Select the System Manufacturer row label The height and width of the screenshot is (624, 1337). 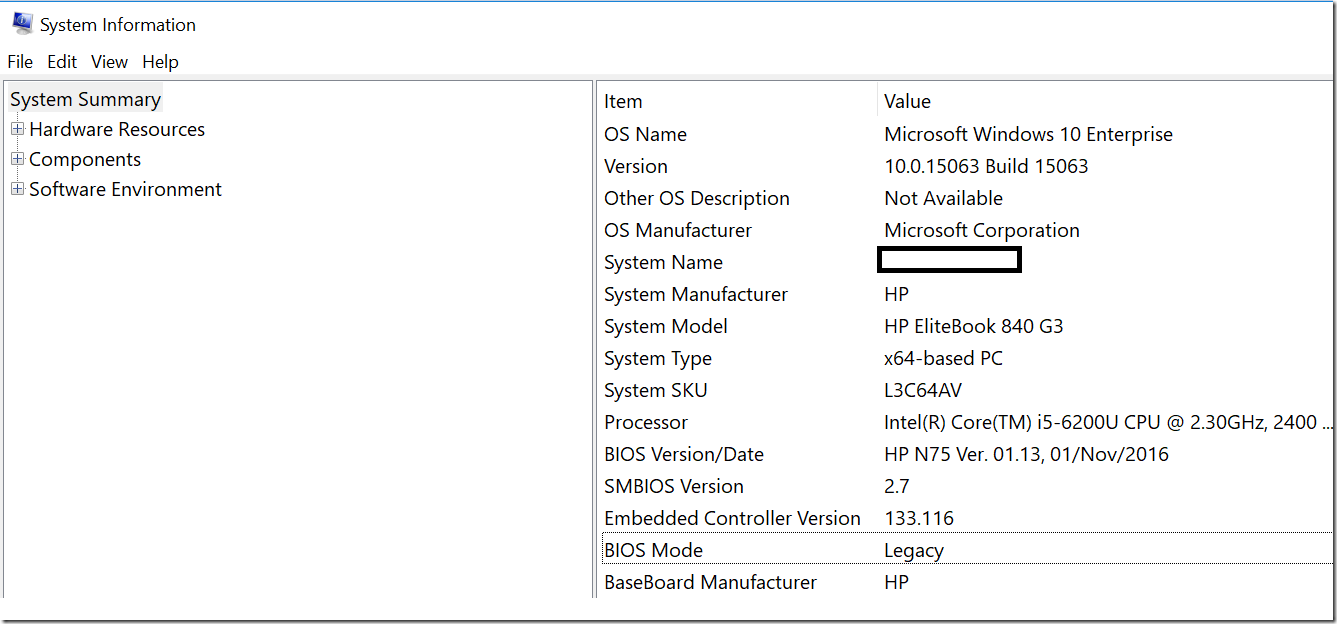[x=696, y=295]
